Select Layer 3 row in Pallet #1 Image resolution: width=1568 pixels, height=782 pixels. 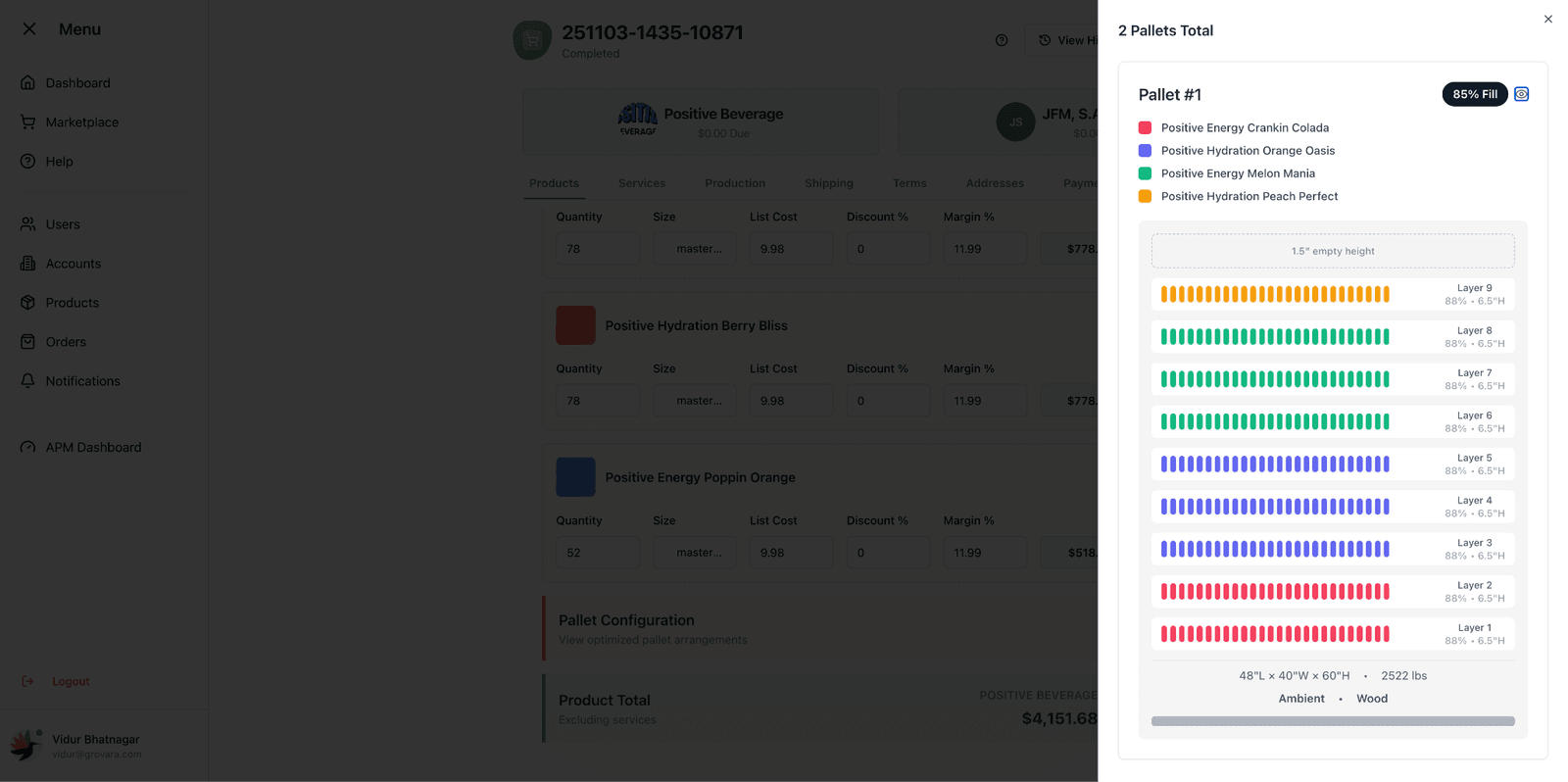point(1333,549)
